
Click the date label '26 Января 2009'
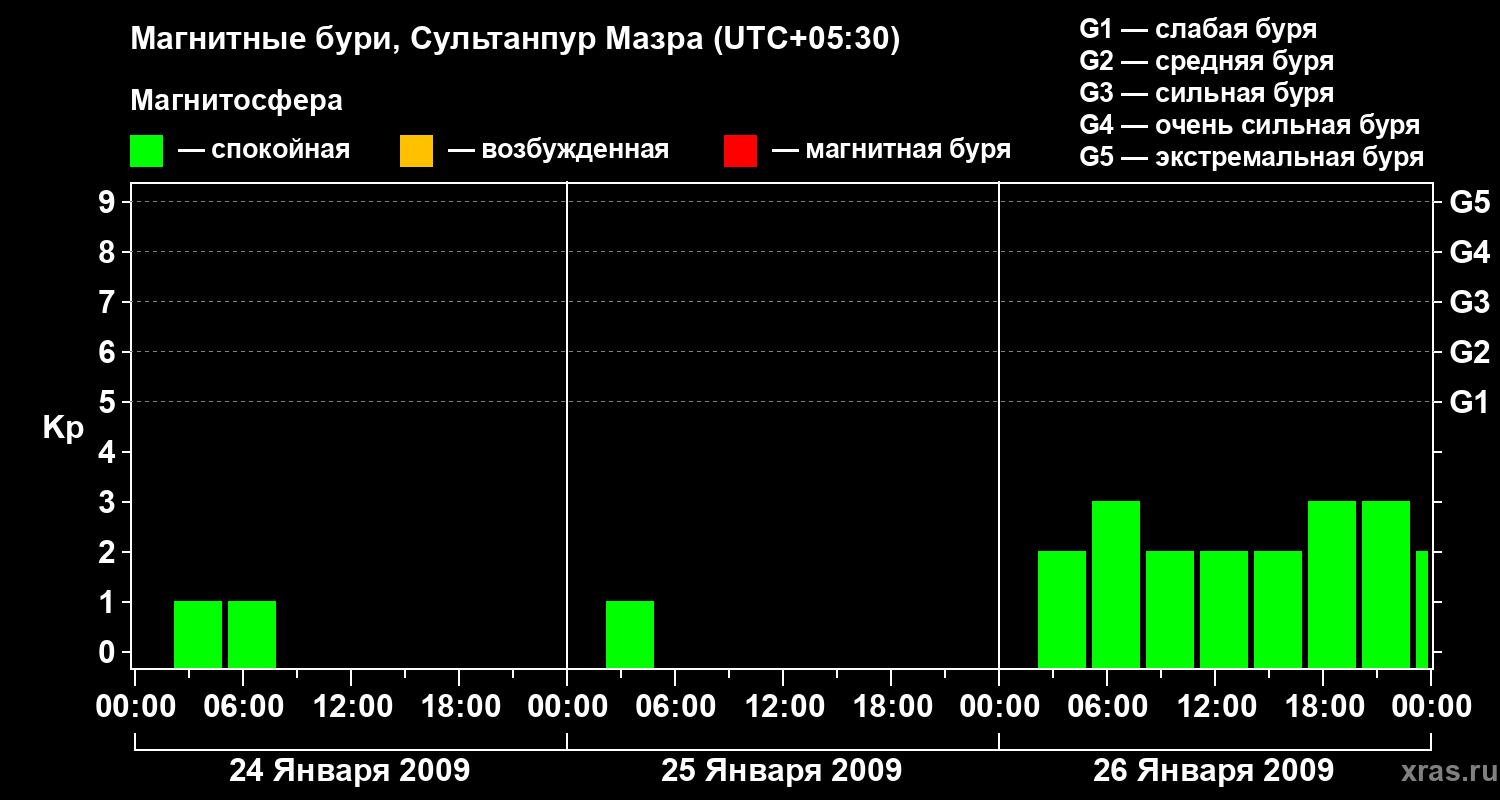[x=1213, y=770]
